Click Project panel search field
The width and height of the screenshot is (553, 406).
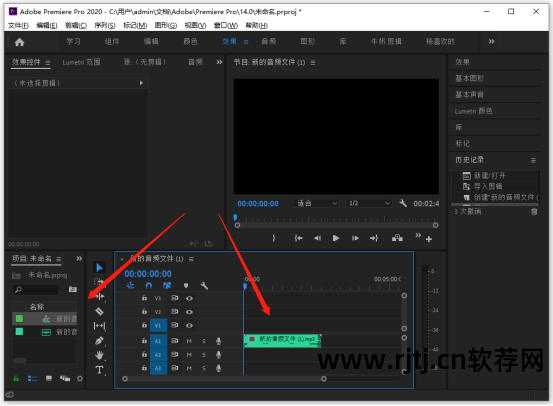tap(36, 290)
